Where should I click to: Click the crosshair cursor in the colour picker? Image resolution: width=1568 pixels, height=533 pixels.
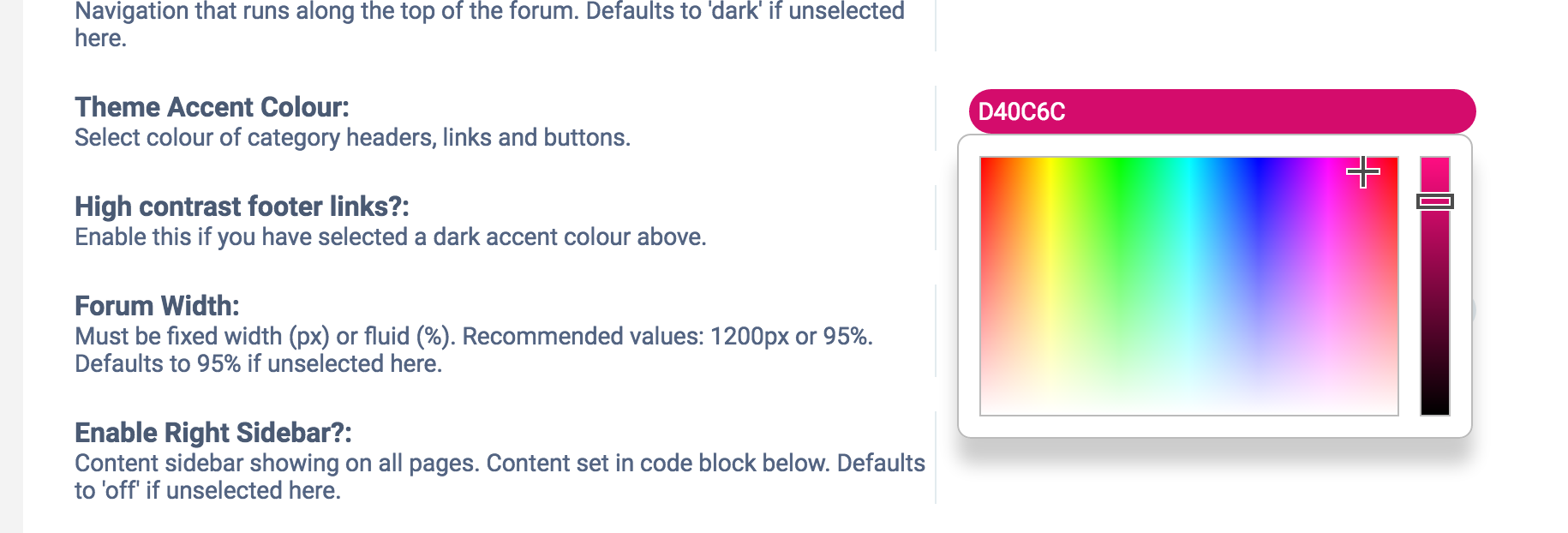coord(1362,172)
